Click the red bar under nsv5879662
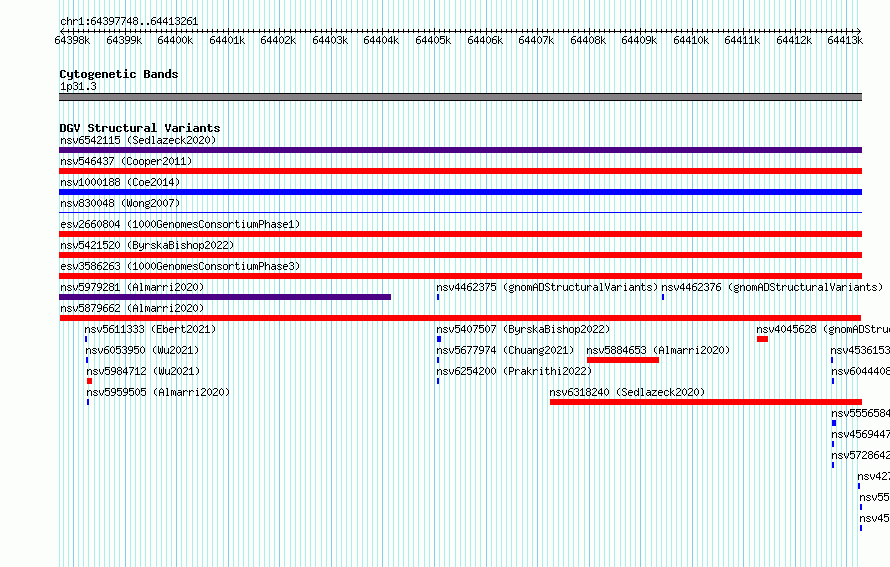The height and width of the screenshot is (567, 890). (460, 318)
